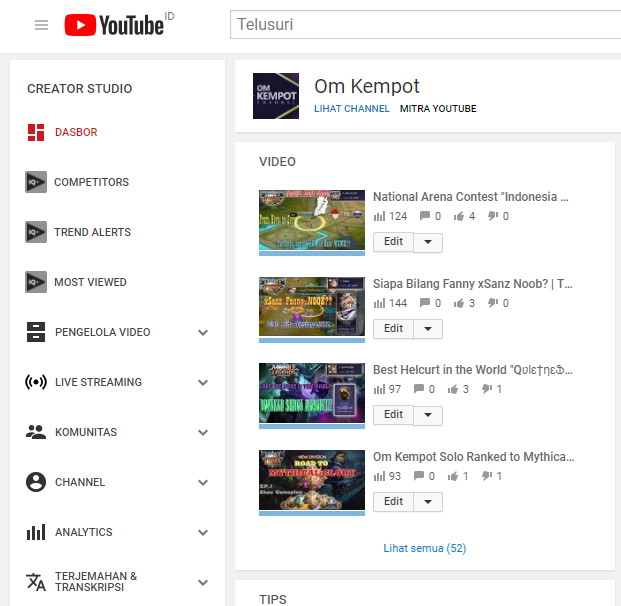The height and width of the screenshot is (606, 621).
Task: Open Most Viewed section
Action: coord(90,282)
